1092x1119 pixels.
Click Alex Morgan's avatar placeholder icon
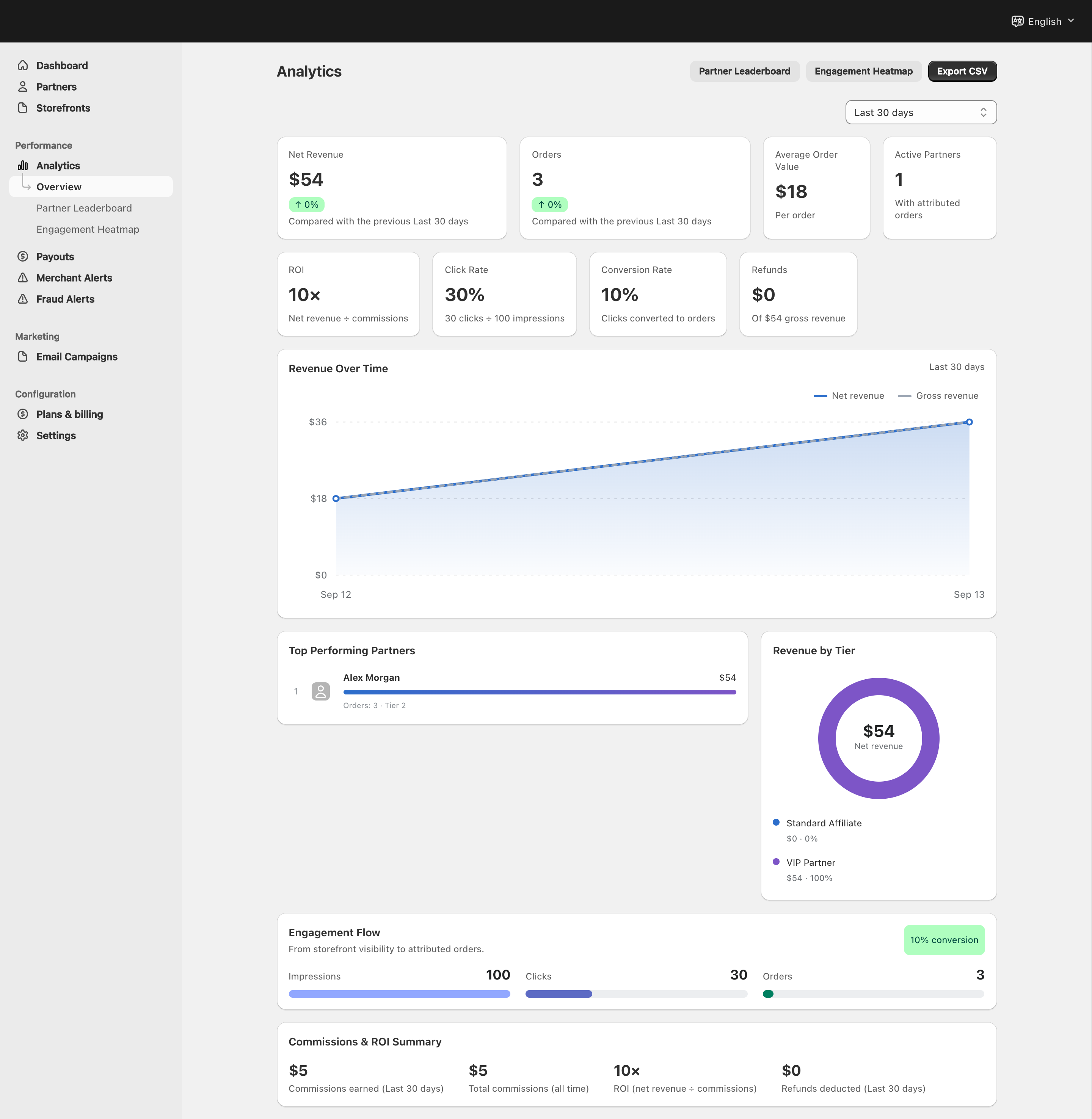[x=321, y=691]
